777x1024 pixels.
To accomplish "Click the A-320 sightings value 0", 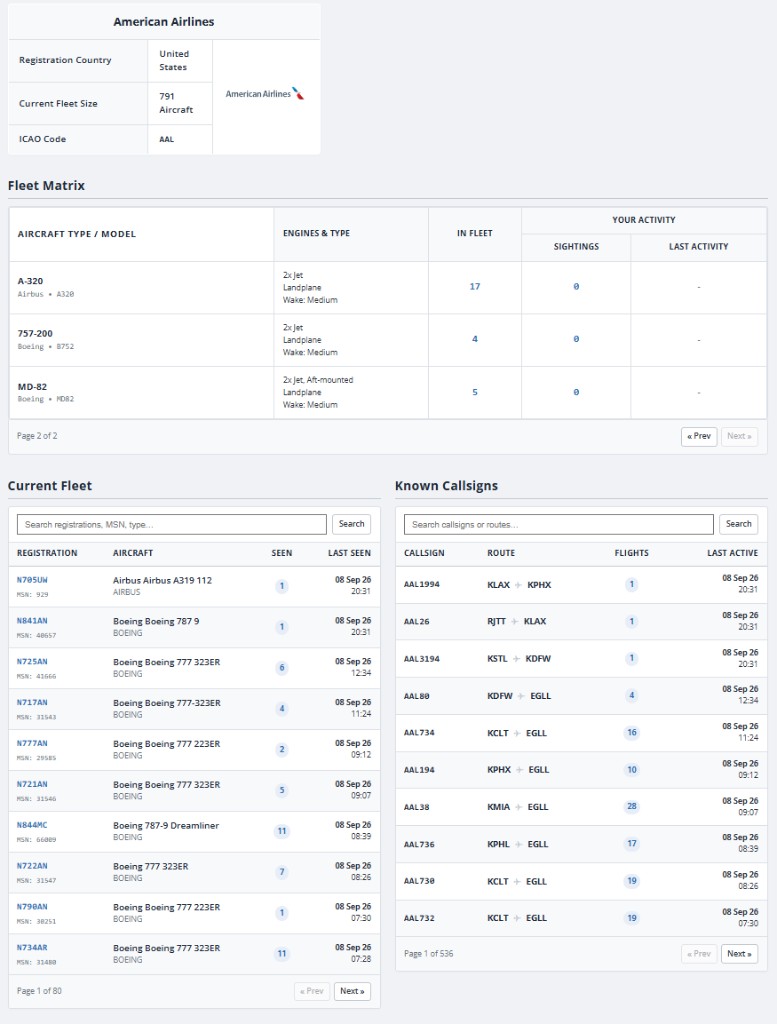I will (576, 287).
